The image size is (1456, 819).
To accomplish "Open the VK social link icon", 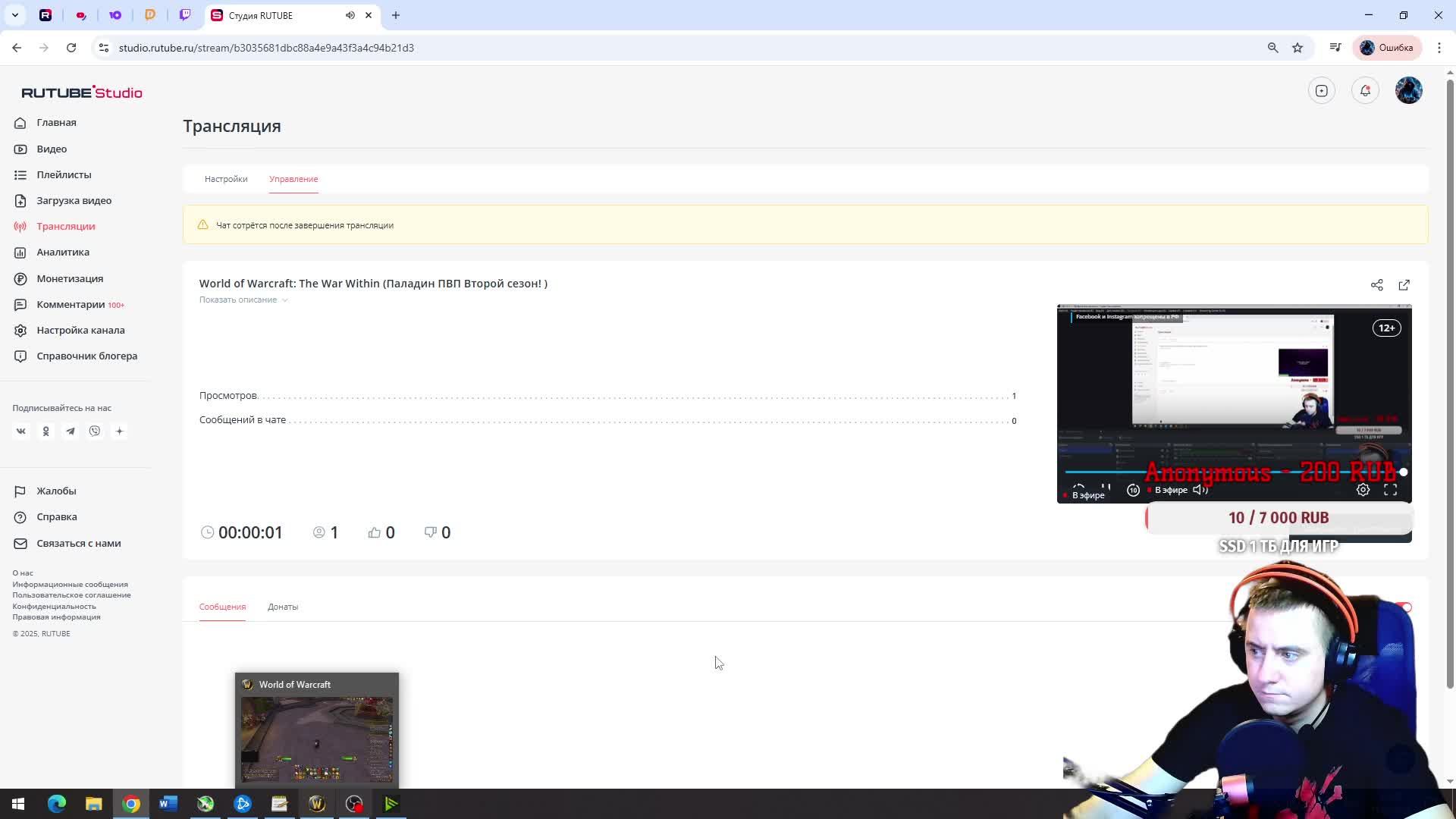I will [21, 431].
